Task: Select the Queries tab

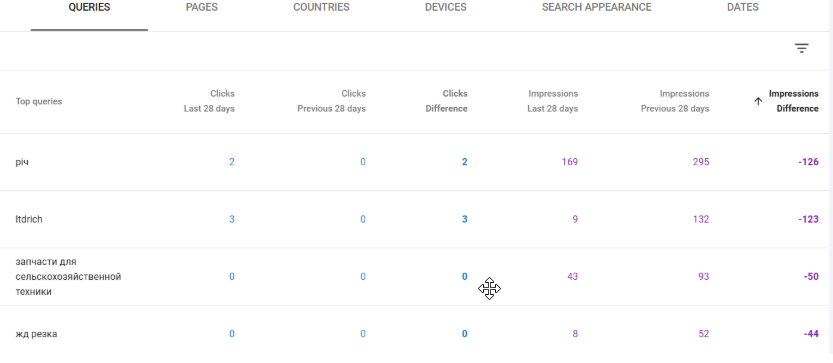Action: coord(89,7)
